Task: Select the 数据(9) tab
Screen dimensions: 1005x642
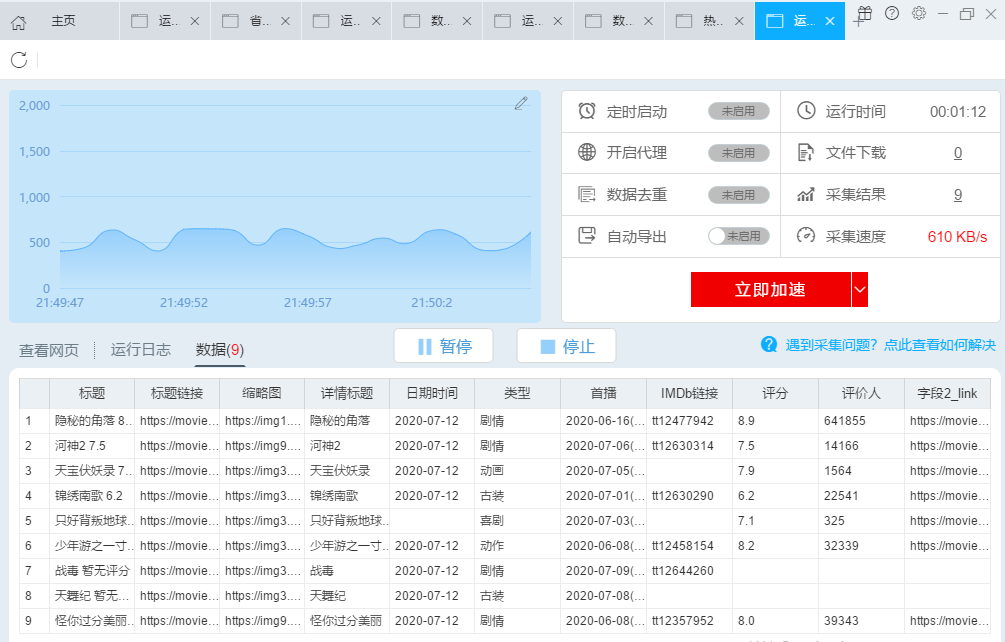Action: (x=220, y=349)
